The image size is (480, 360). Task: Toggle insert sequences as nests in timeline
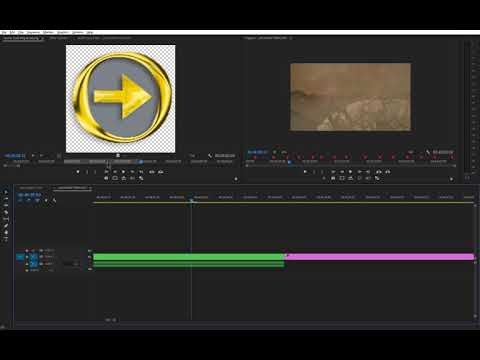click(20, 200)
